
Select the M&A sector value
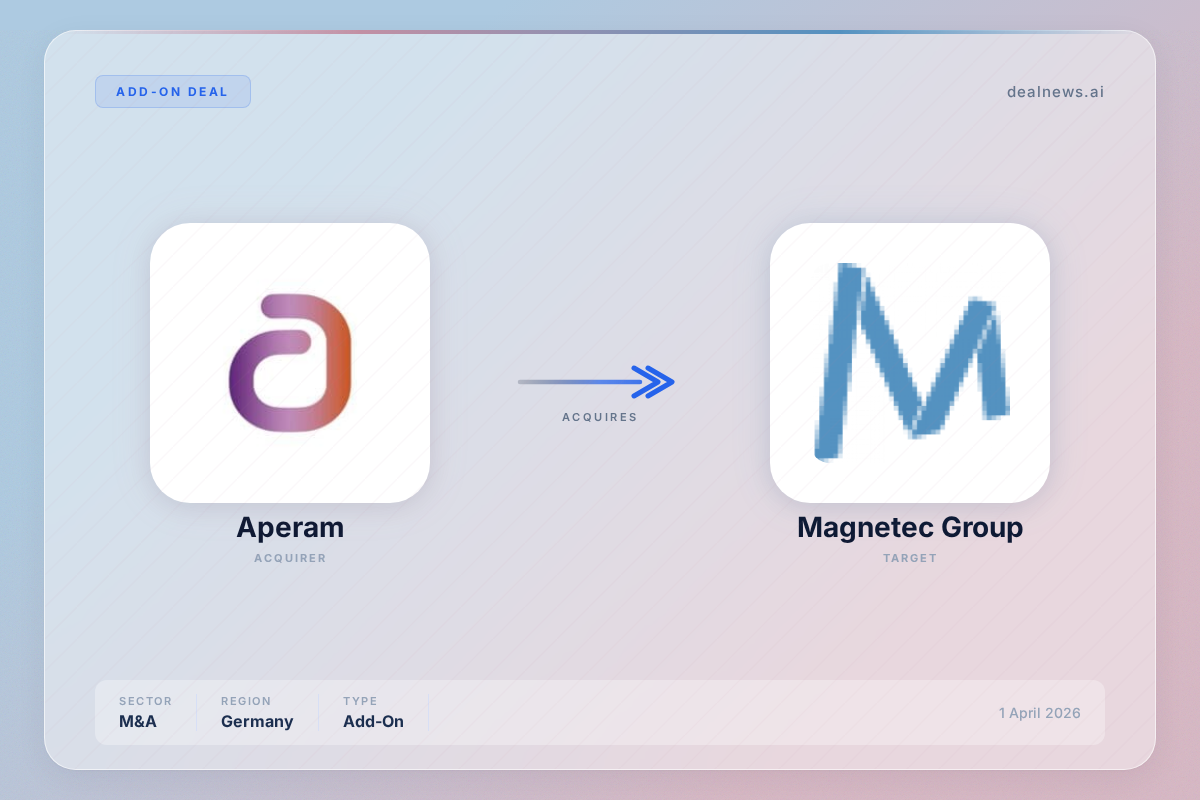tap(138, 721)
